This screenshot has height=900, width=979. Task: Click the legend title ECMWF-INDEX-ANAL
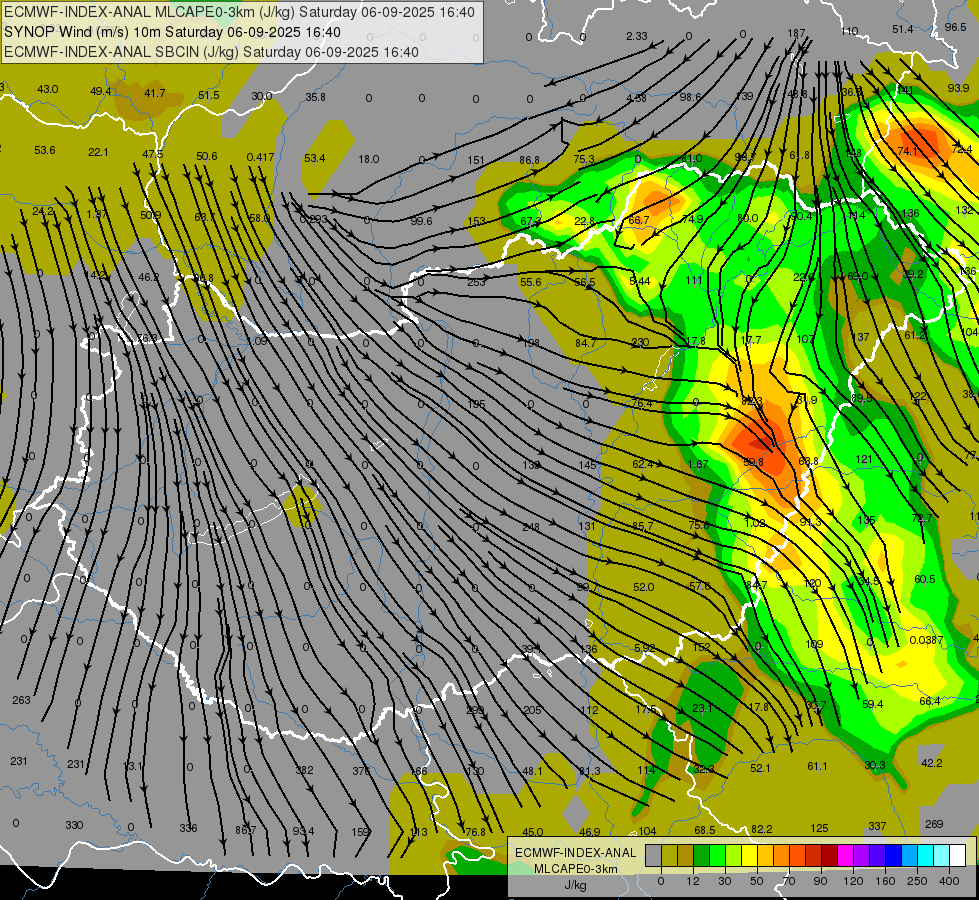[575, 853]
